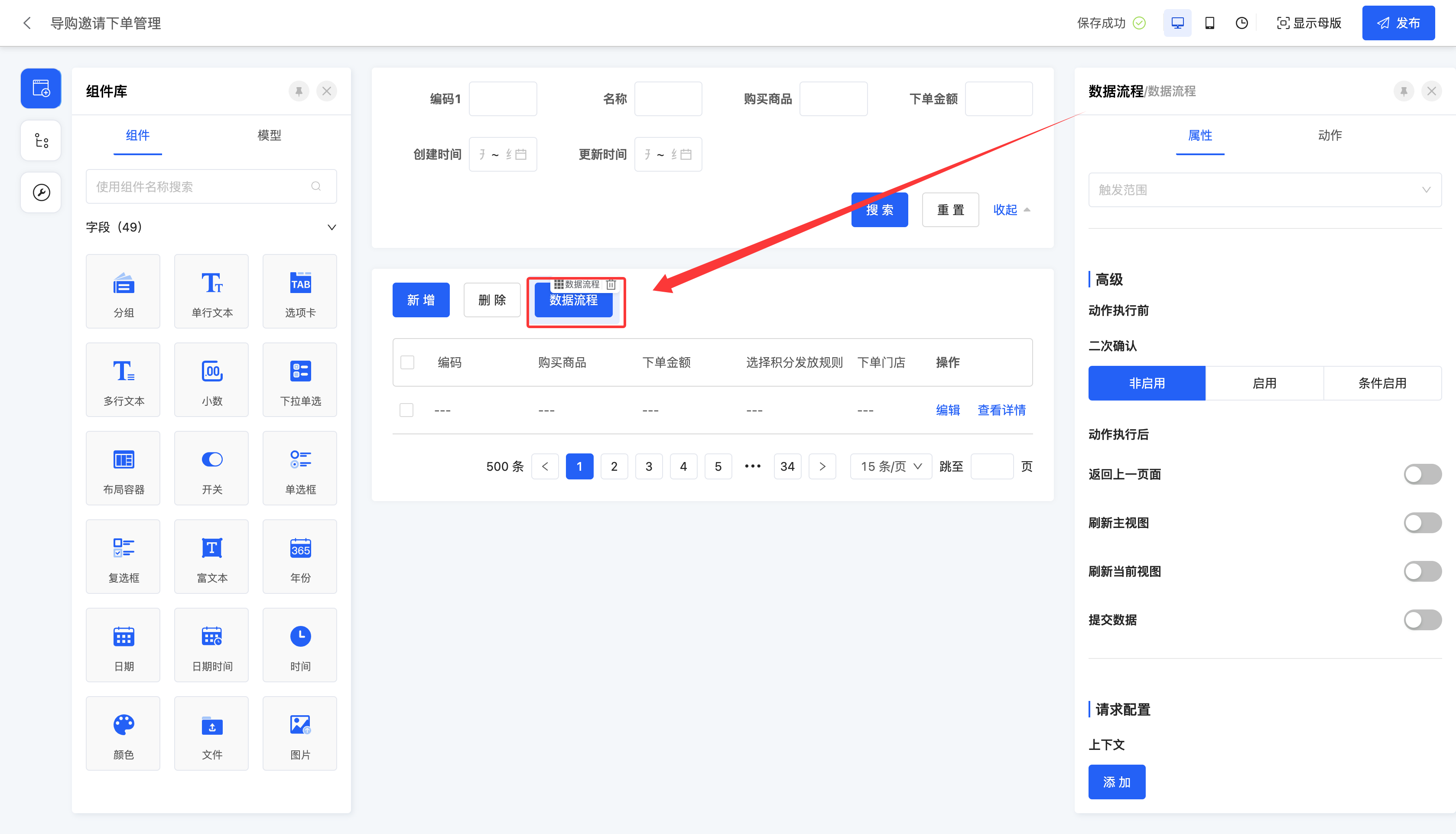Open the wrench tool sidebar icon

click(x=41, y=192)
